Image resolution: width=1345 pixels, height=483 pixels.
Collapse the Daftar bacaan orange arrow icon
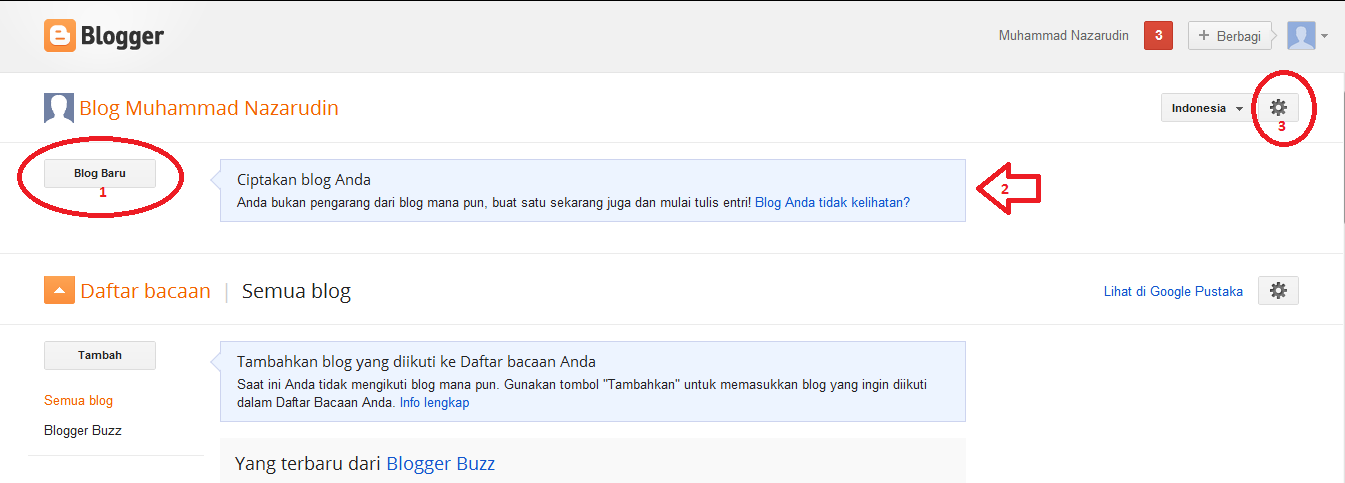coord(60,291)
